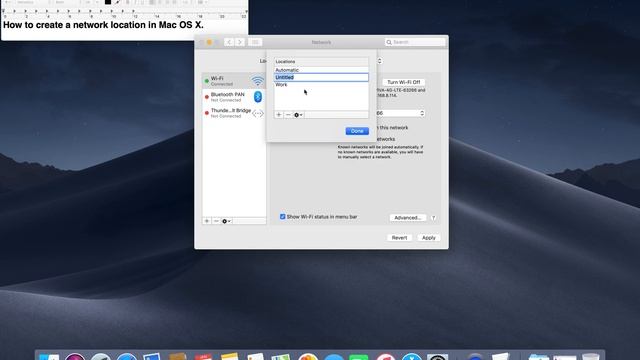Click Turn Wi-Fi Off
Screen dimensions: 640x360
click(x=403, y=82)
